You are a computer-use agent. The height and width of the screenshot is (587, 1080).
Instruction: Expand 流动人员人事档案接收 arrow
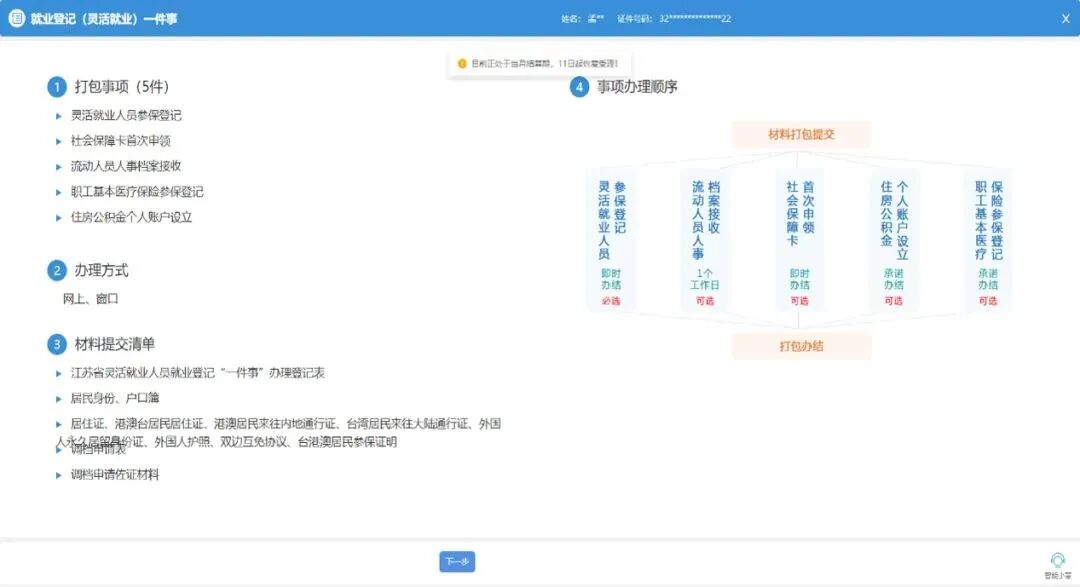click(59, 167)
